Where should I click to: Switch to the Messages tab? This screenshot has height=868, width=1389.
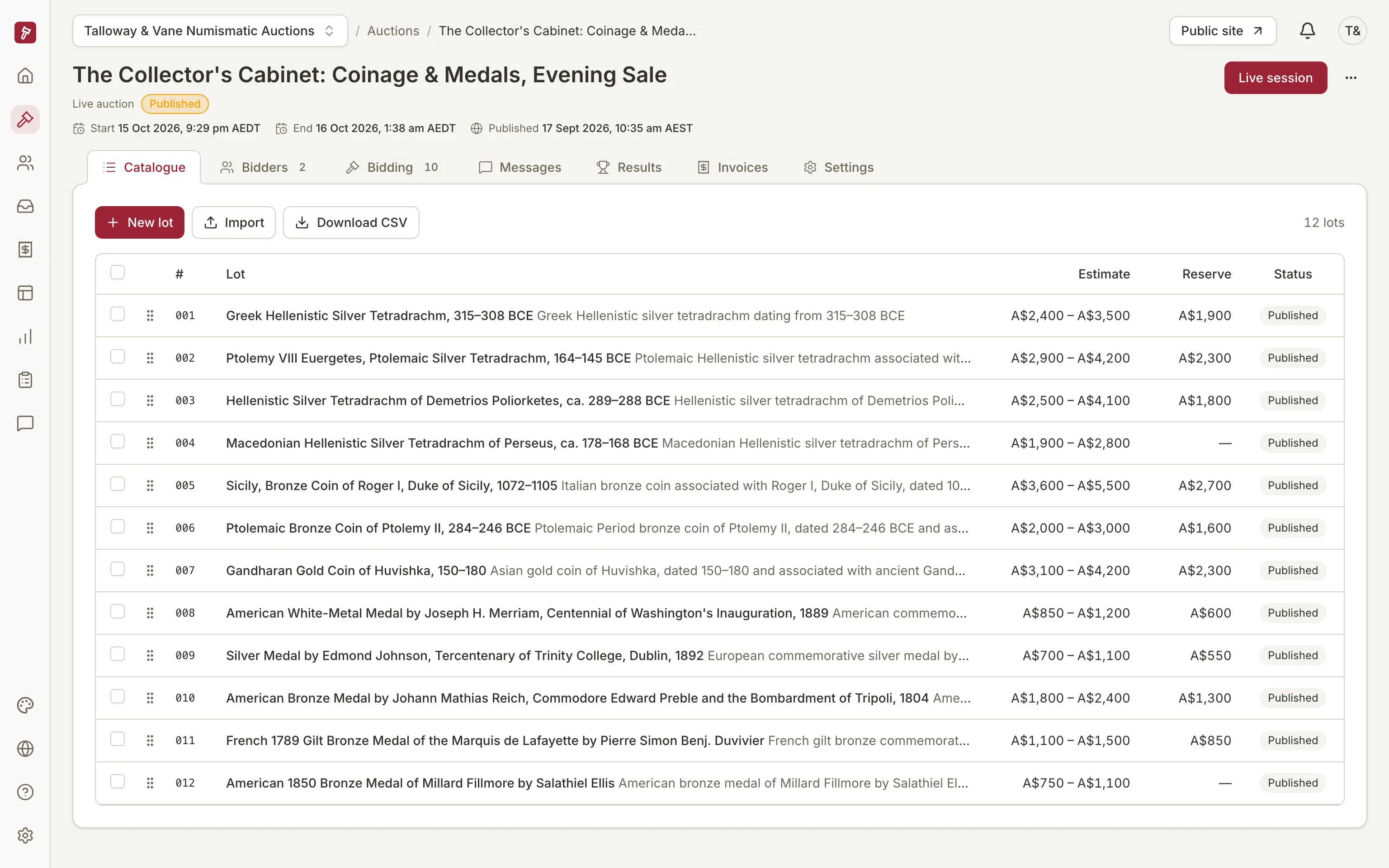coord(520,168)
